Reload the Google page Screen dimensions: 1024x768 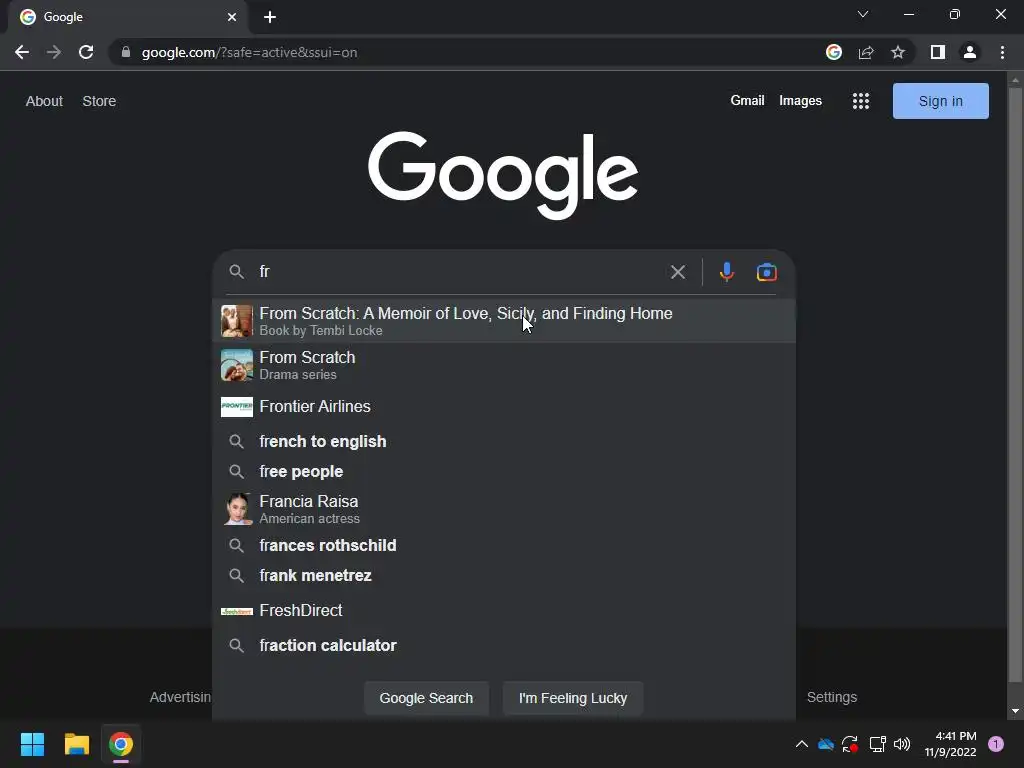tap(86, 52)
